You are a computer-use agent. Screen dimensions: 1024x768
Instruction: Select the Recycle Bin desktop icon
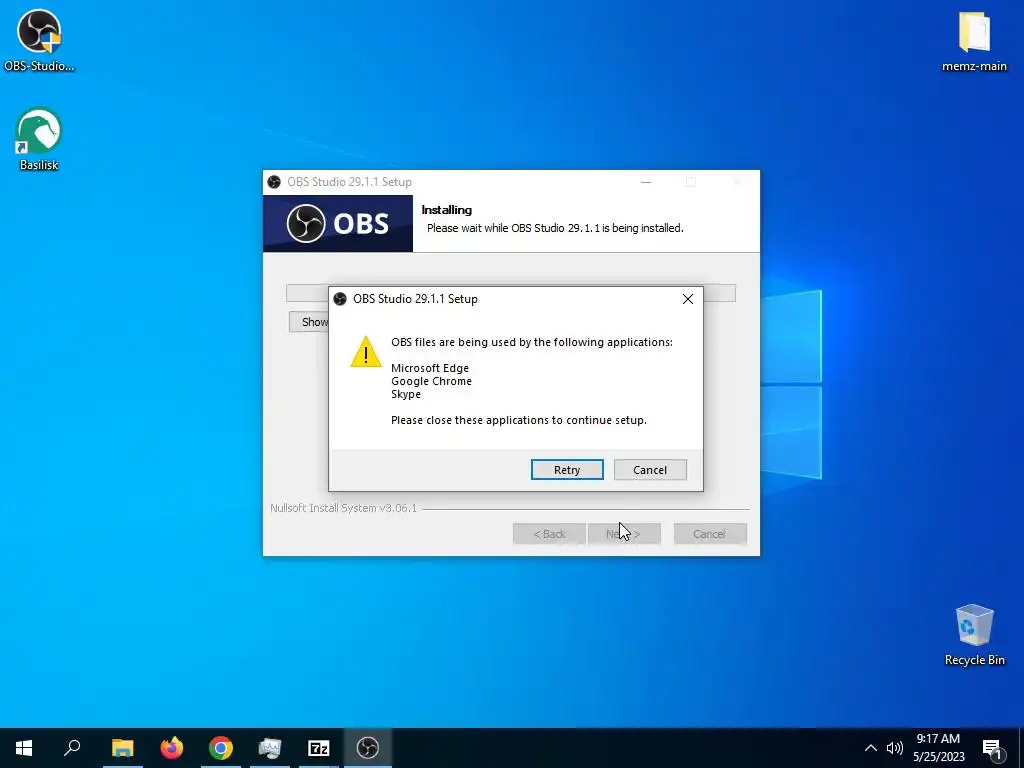click(x=974, y=635)
